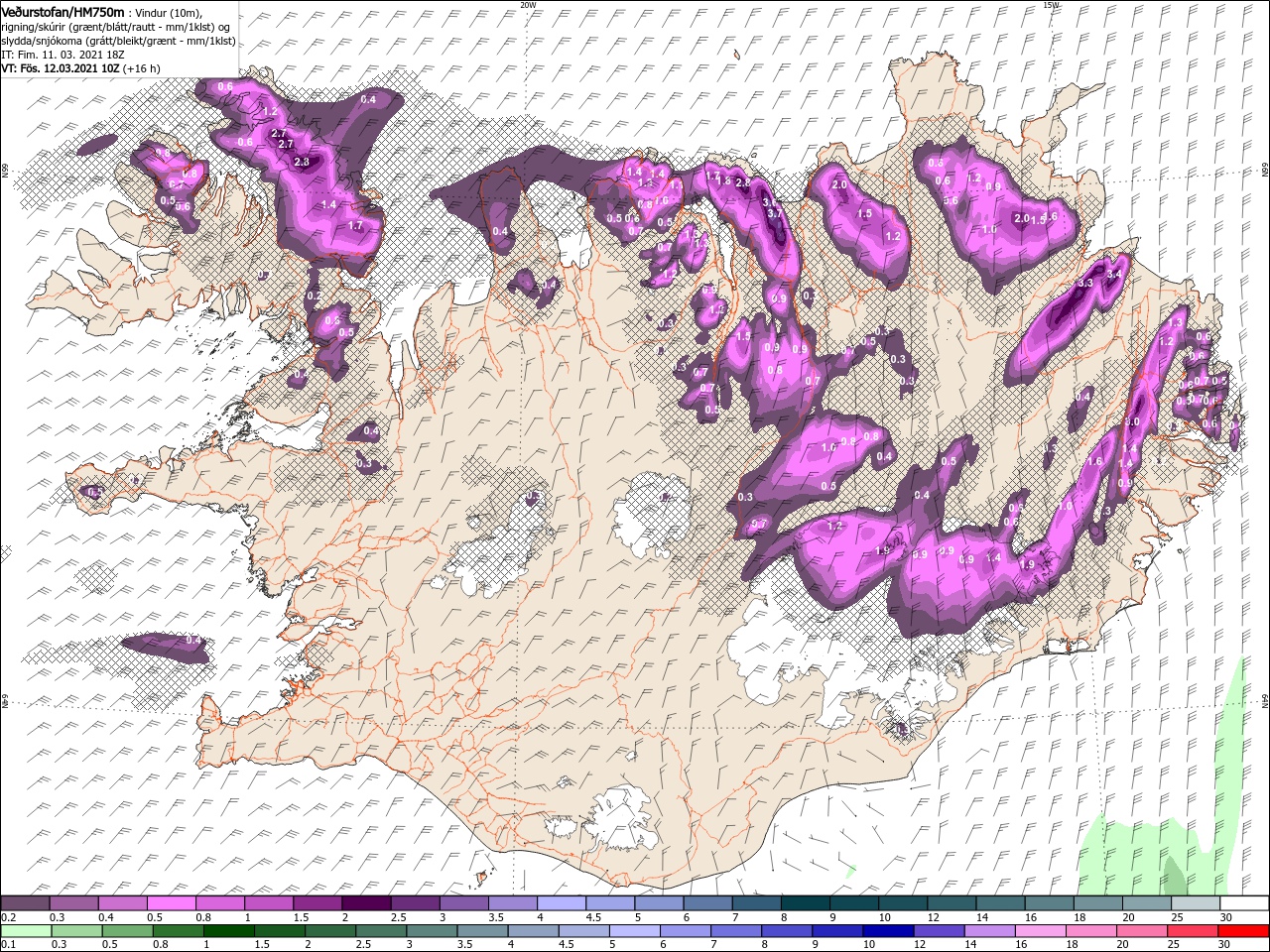Click the navy blue lower swatch between 10 and 12
The width and height of the screenshot is (1270, 952).
pyautogui.click(x=888, y=931)
